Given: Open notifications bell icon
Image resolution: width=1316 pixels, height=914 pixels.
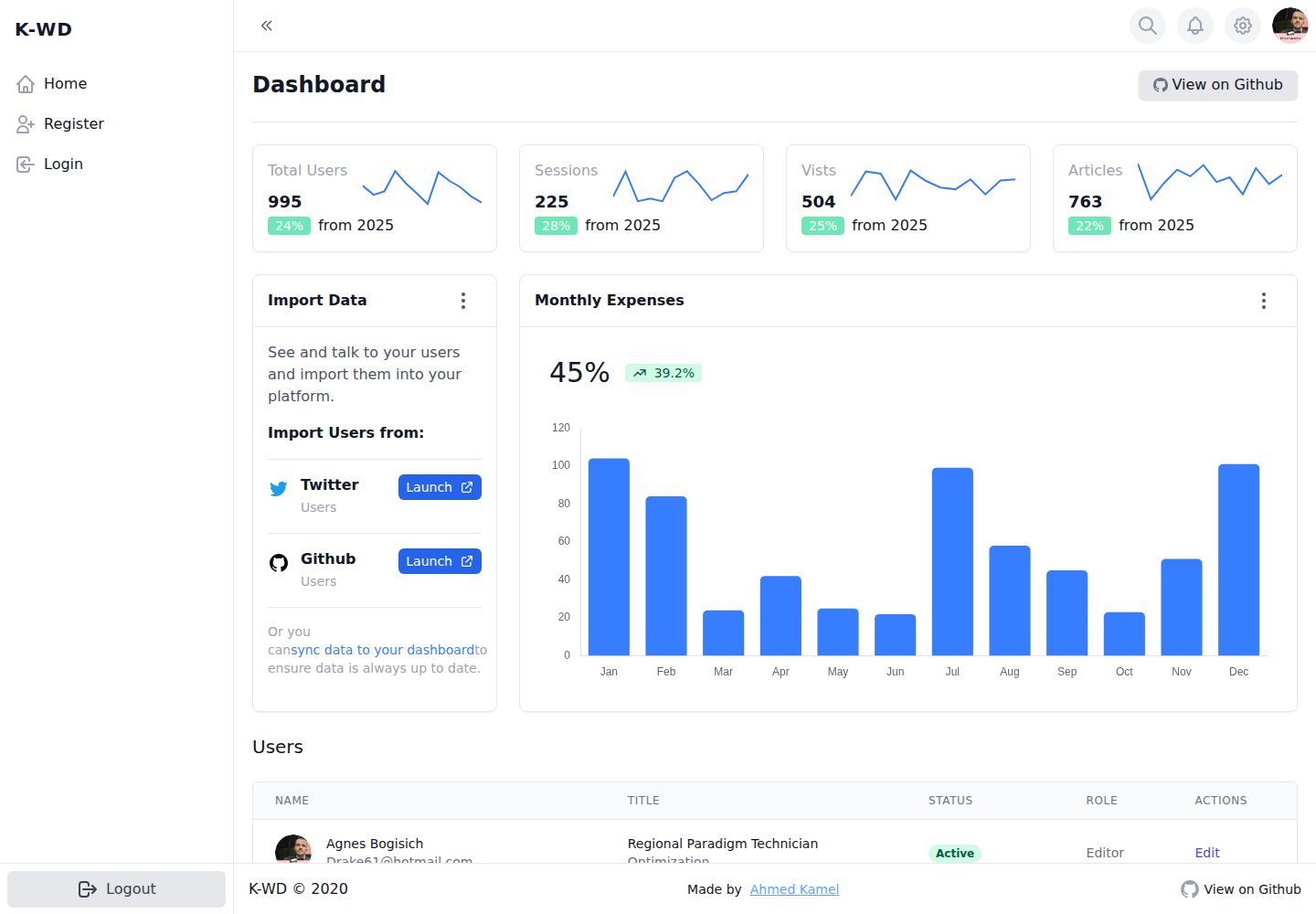Looking at the screenshot, I should pos(1195,26).
